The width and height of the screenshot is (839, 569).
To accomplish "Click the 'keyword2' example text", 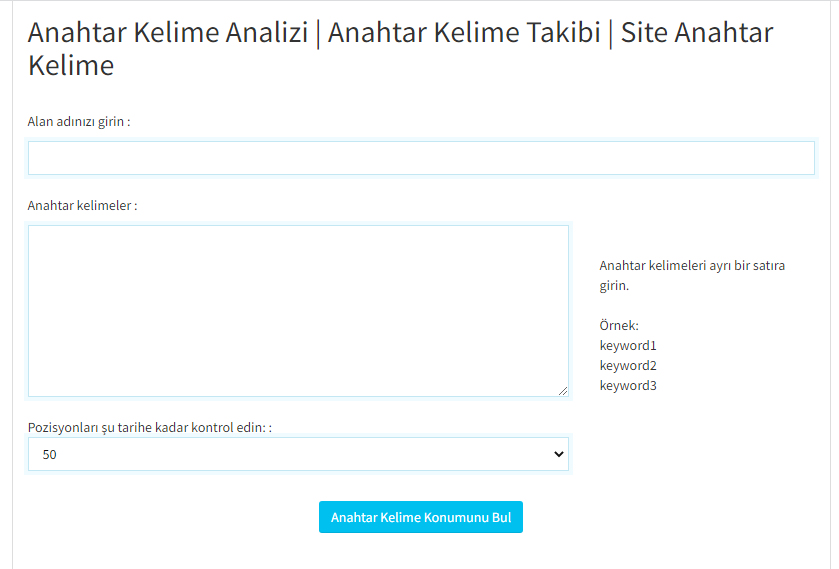I will click(628, 366).
